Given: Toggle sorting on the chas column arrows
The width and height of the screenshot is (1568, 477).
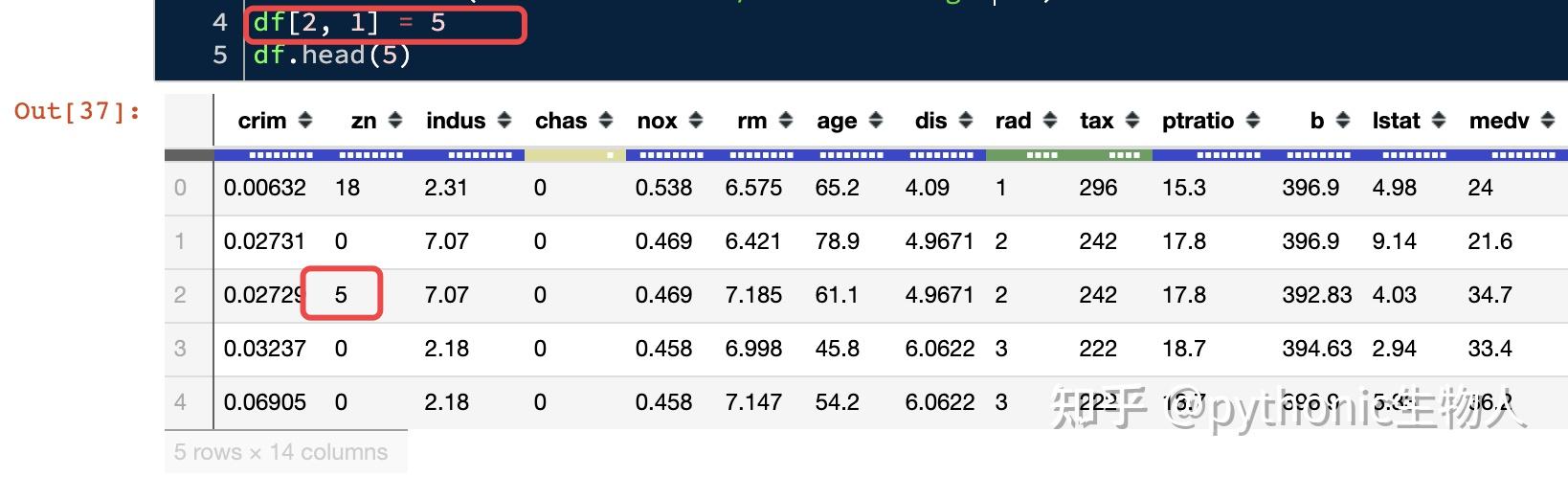Looking at the screenshot, I should tap(605, 121).
